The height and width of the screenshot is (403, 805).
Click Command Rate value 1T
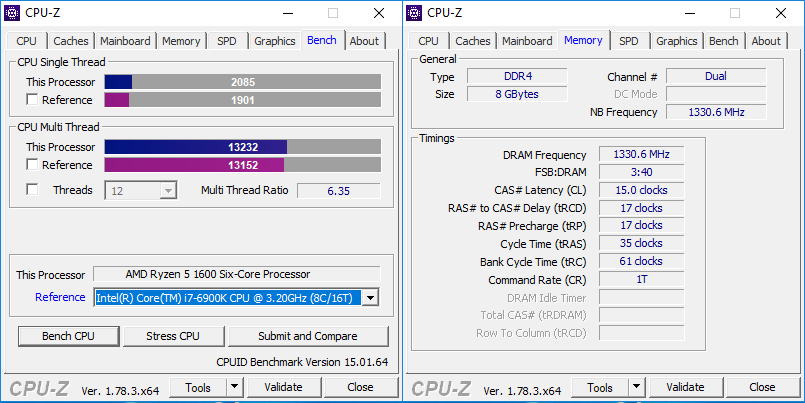click(642, 279)
